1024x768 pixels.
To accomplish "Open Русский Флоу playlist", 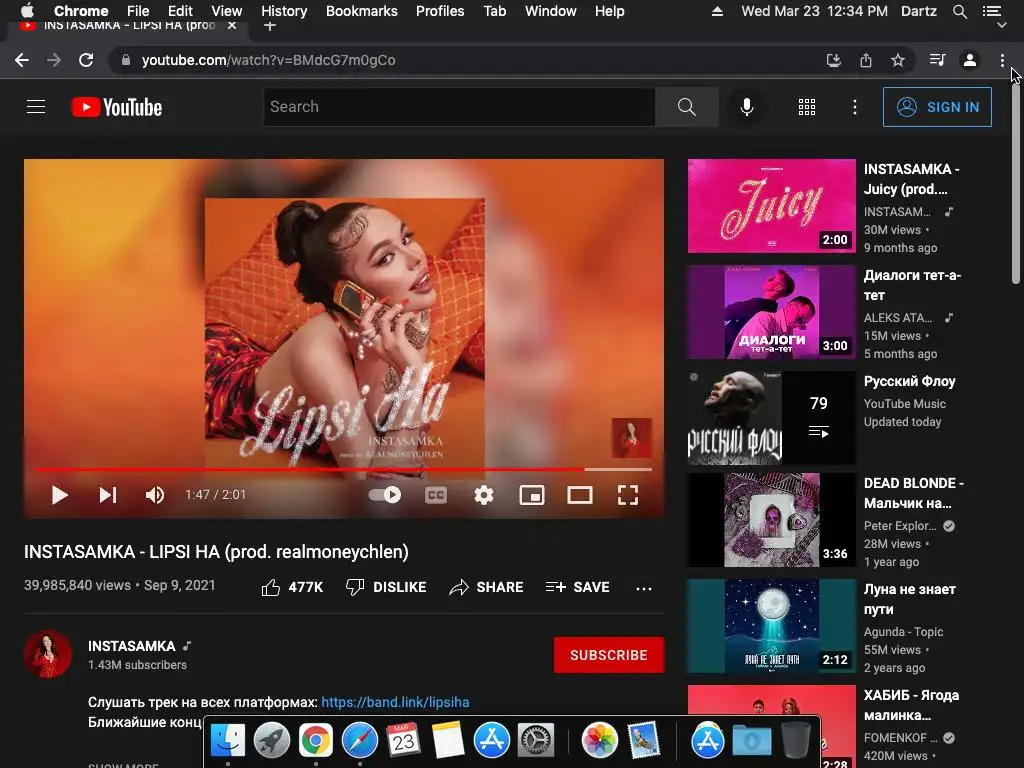I will coord(771,418).
